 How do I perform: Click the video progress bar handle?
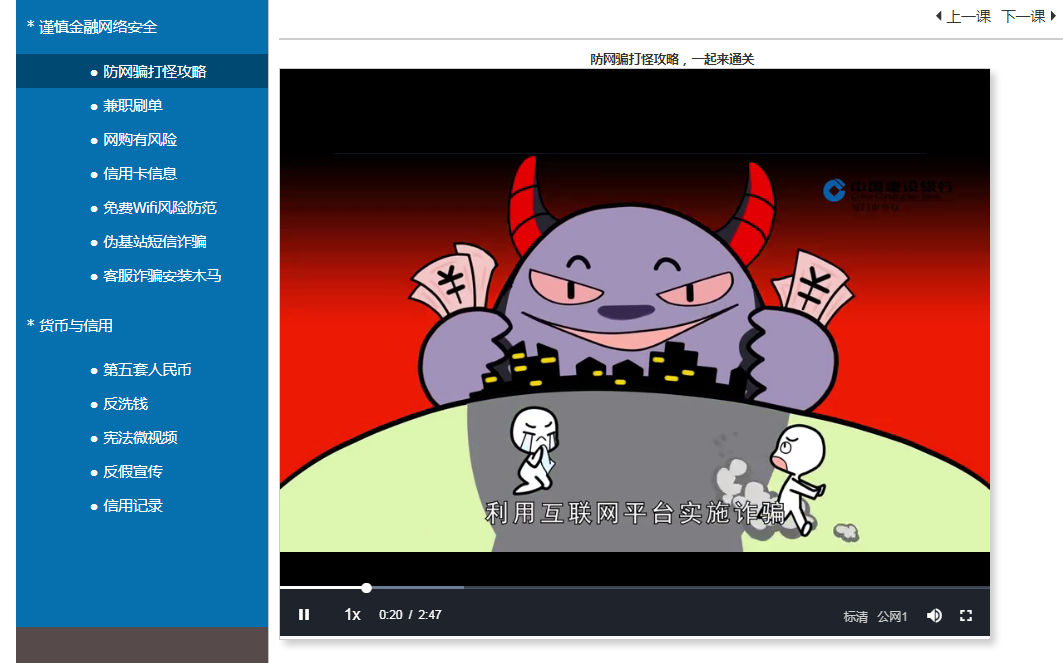point(367,588)
